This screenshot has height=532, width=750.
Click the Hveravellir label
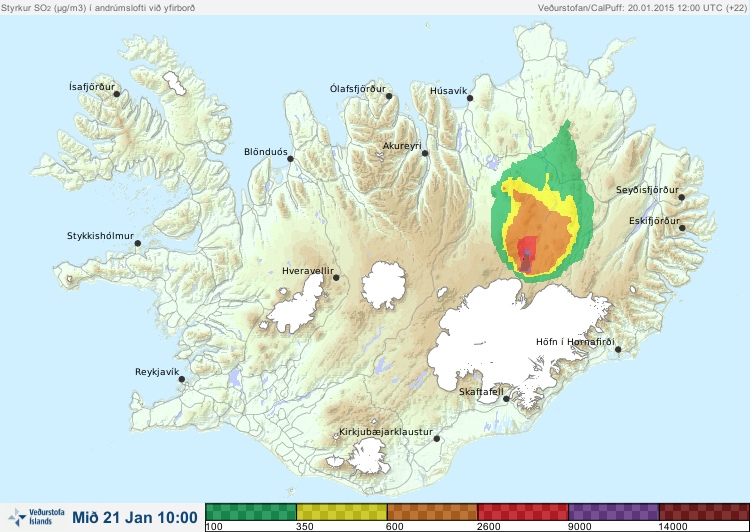[x=308, y=271]
